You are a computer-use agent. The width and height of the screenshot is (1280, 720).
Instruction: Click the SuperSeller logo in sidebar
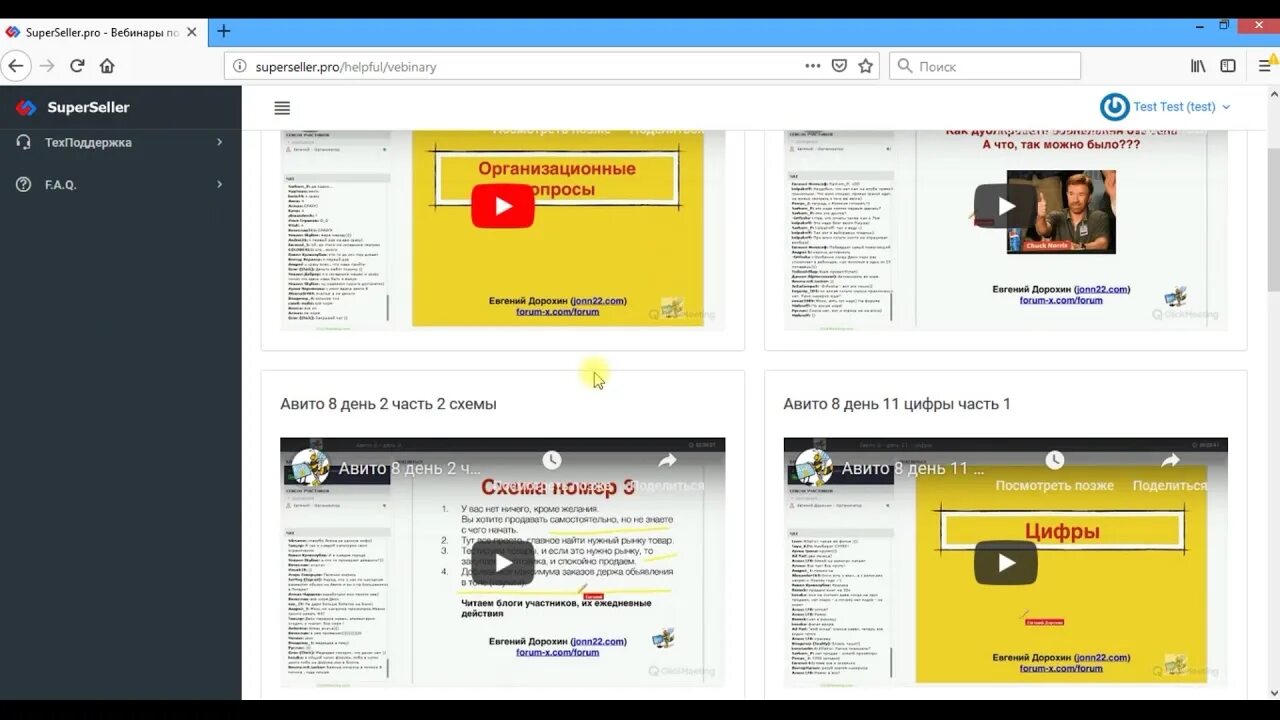74,107
